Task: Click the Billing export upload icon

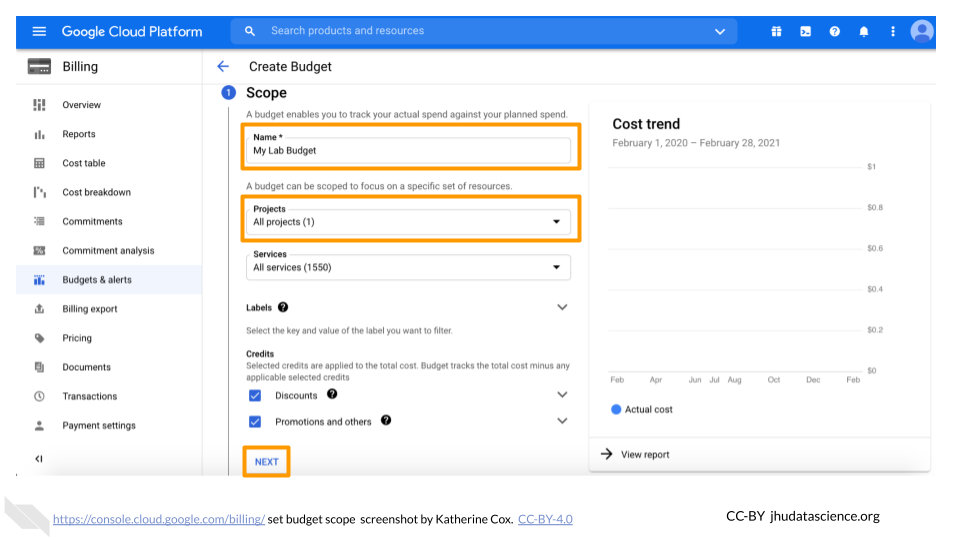Action: click(39, 309)
